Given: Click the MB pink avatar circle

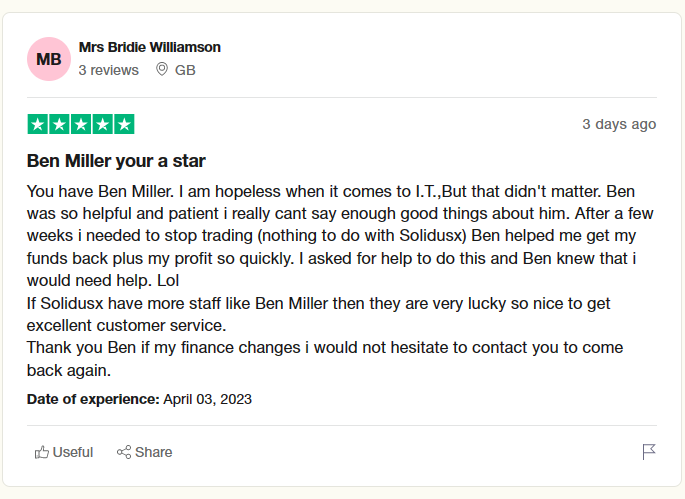Looking at the screenshot, I should click(49, 59).
